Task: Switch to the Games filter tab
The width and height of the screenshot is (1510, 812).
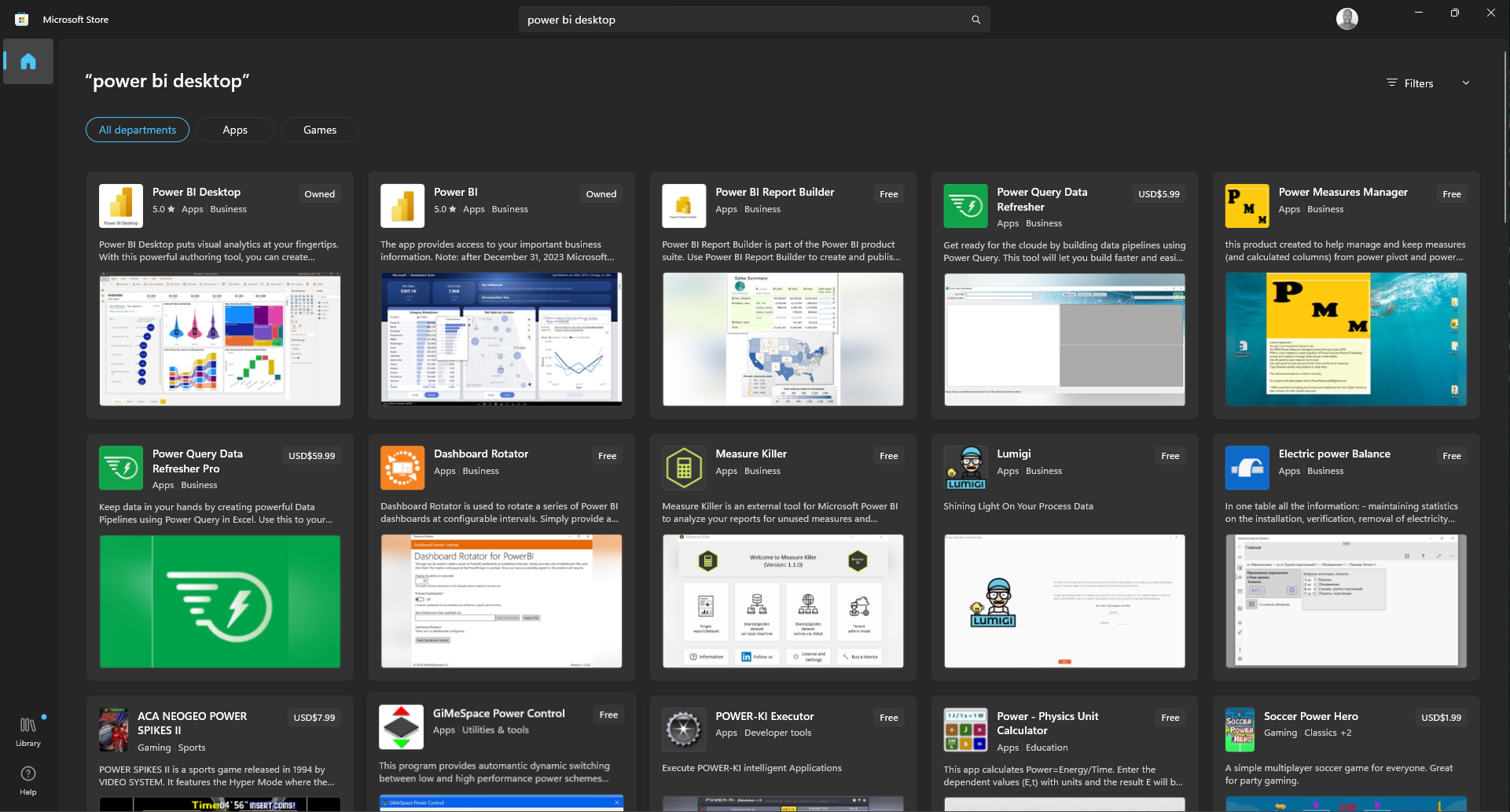Action: click(320, 130)
